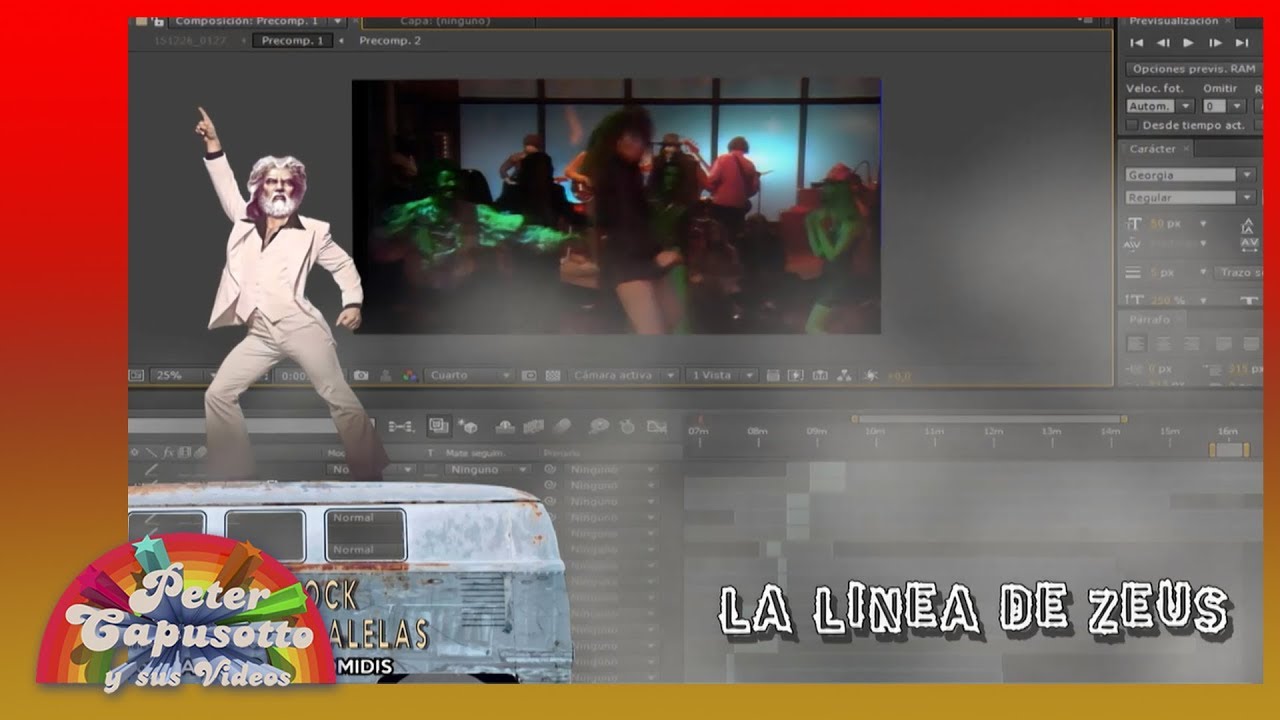Viewport: 1280px width, 720px height.
Task: Switch to the Carácter panel tab
Action: (1153, 149)
